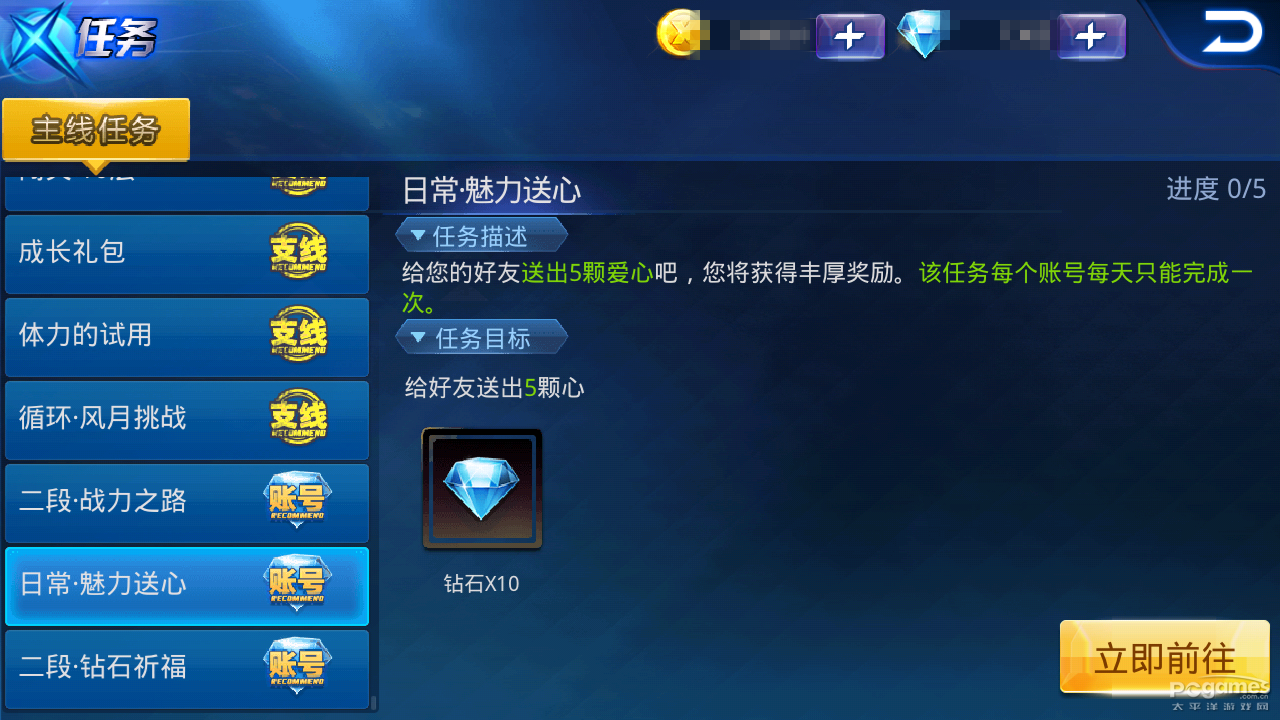Click the 立即前往 button

[1165, 657]
